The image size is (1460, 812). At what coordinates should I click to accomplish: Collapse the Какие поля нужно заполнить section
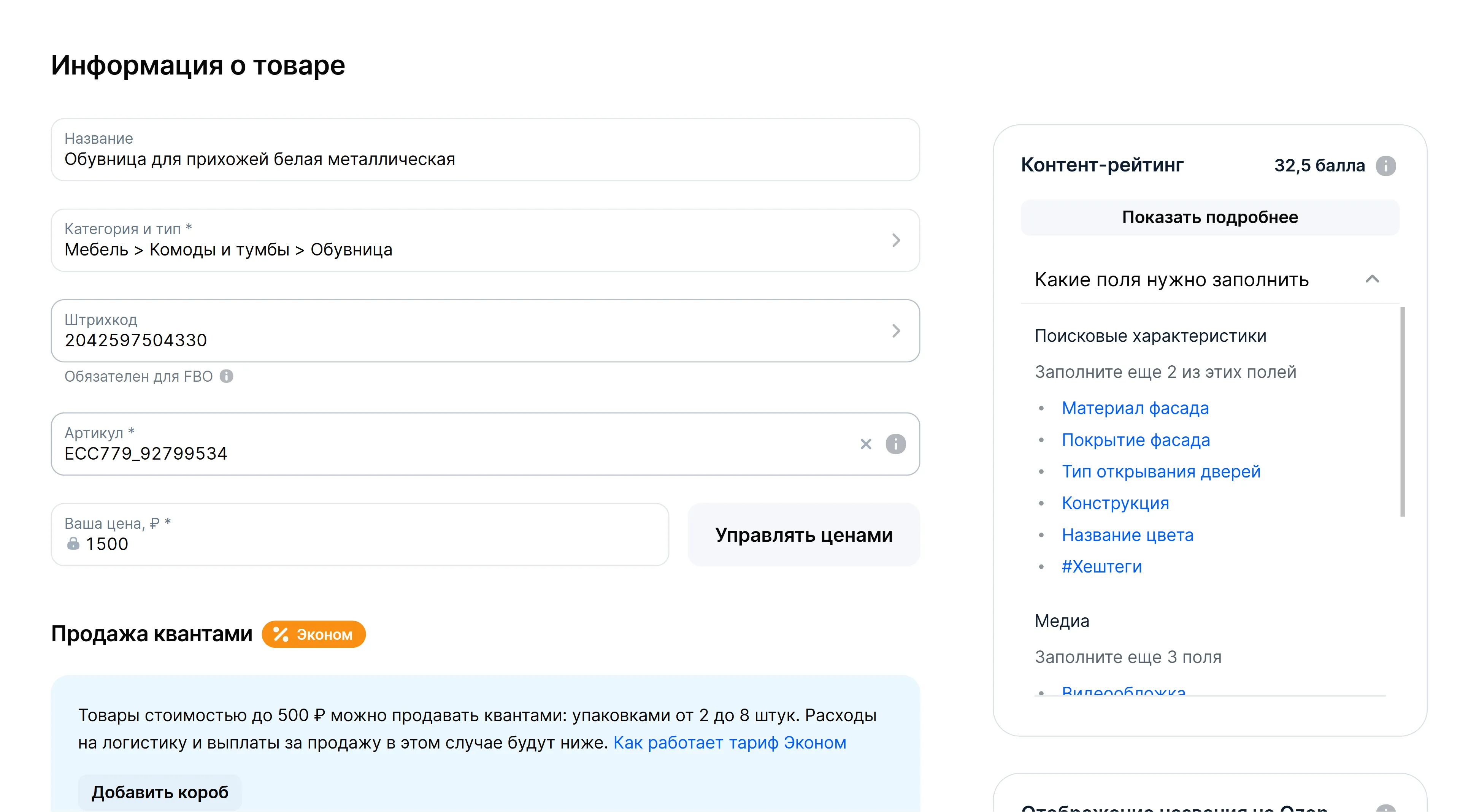coord(1371,279)
